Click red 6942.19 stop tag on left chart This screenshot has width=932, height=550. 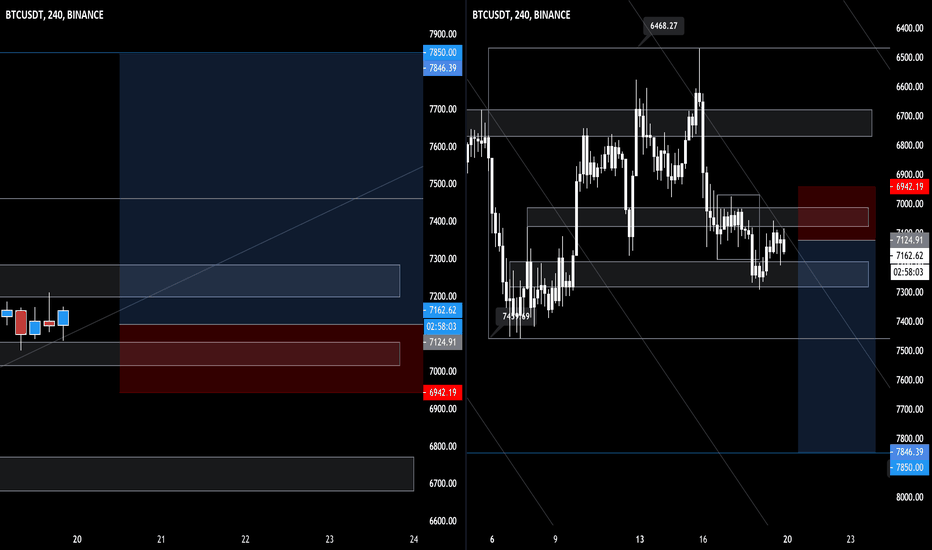coord(442,392)
